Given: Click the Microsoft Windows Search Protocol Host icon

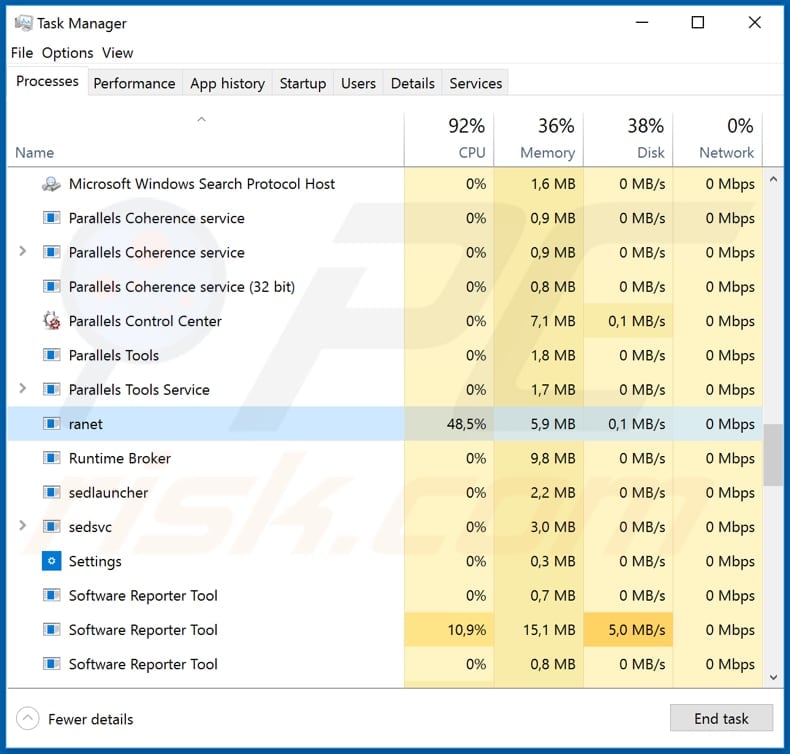Looking at the screenshot, I should (52, 184).
